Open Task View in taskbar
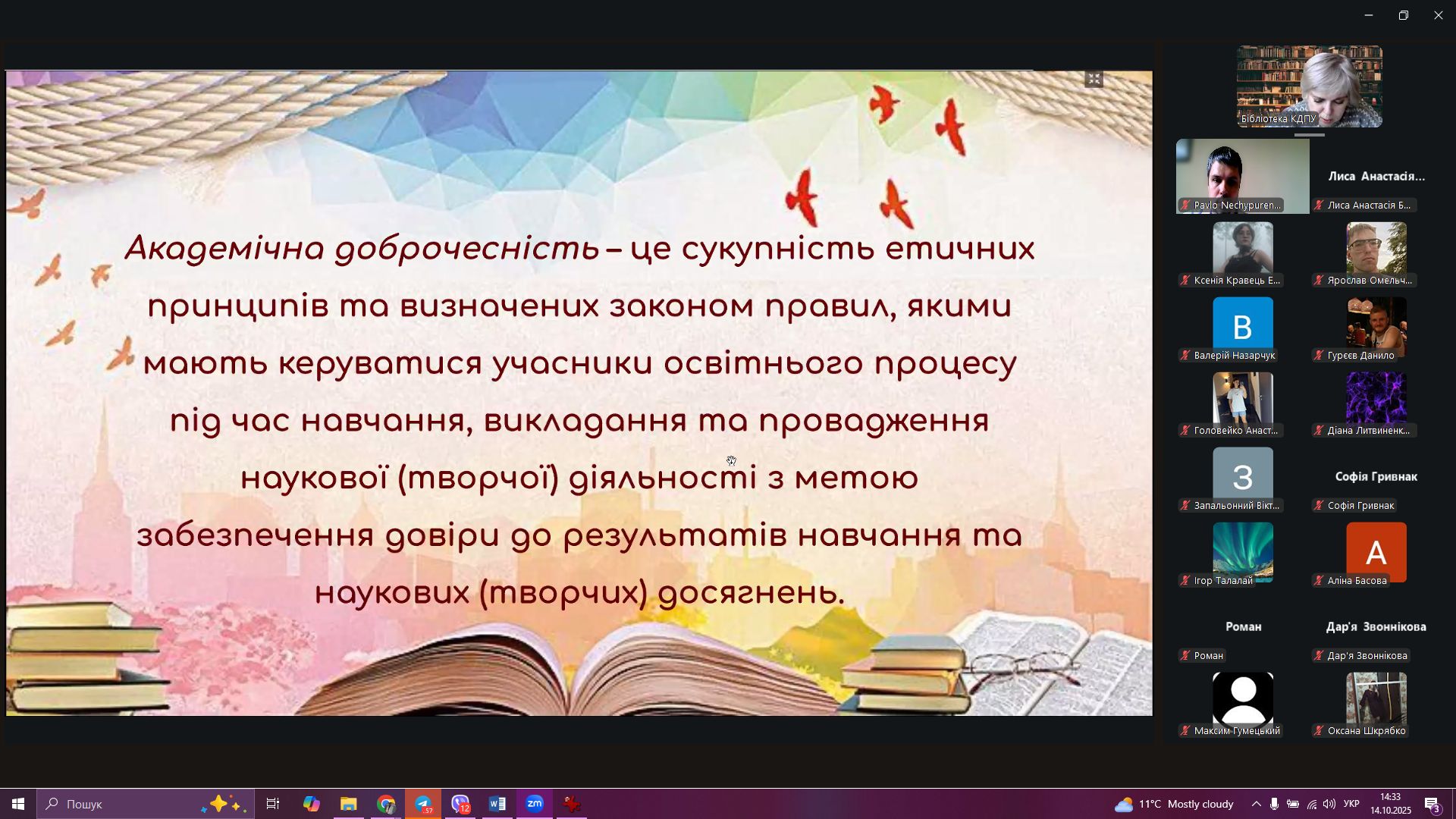Image resolution: width=1456 pixels, height=819 pixels. (x=273, y=804)
